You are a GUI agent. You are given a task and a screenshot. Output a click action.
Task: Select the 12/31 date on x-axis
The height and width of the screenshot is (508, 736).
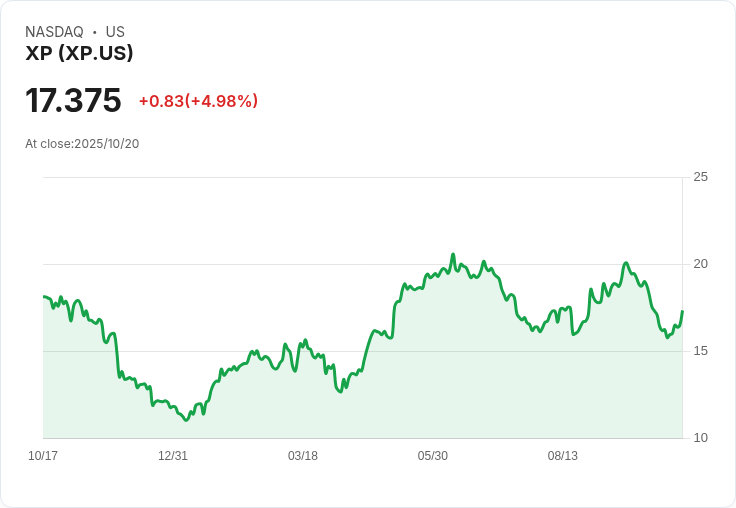[173, 456]
